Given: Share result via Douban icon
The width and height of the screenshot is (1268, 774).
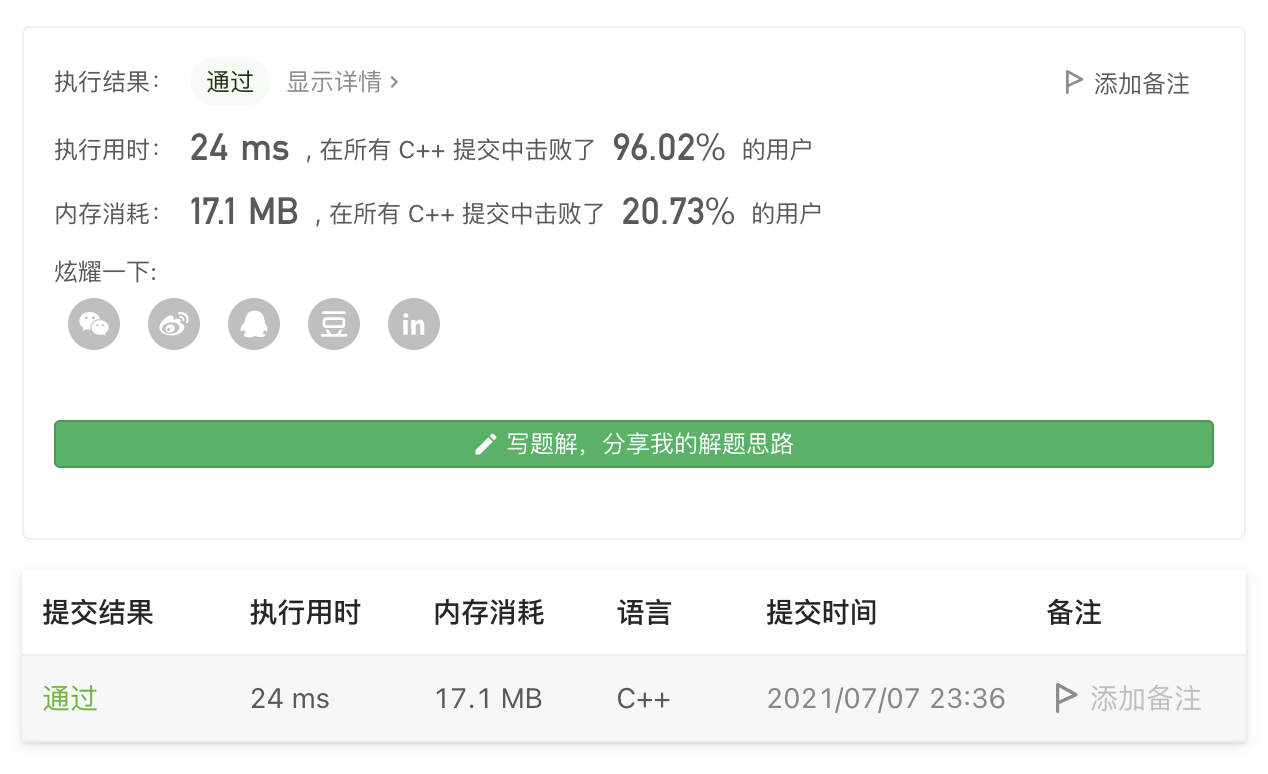Looking at the screenshot, I should (x=334, y=324).
